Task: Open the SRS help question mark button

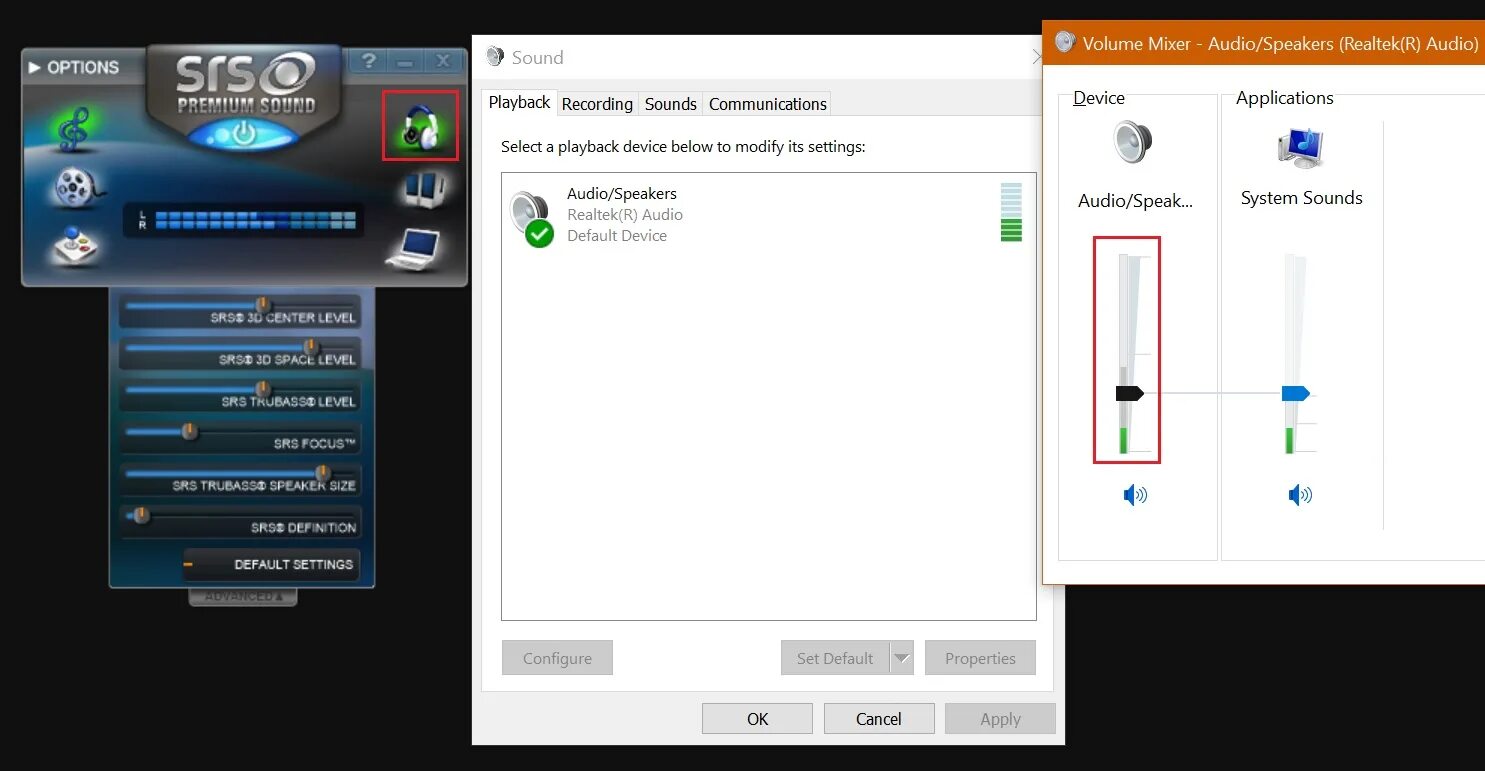Action: point(369,62)
